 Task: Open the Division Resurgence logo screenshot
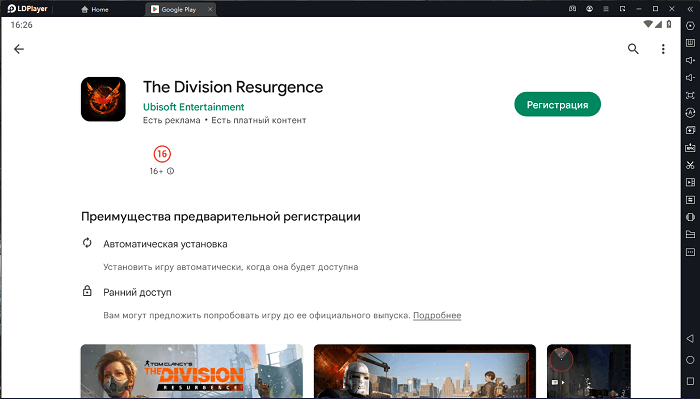tap(192, 371)
